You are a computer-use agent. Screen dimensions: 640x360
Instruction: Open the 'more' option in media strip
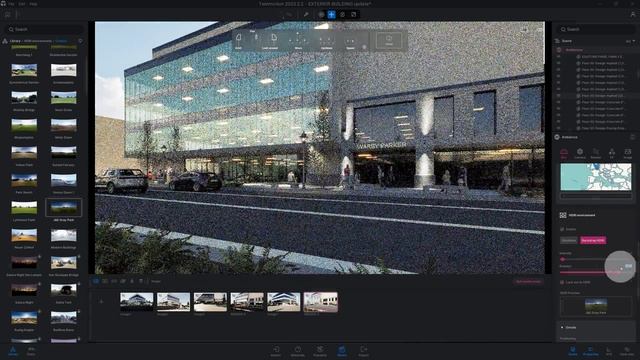click(x=156, y=281)
